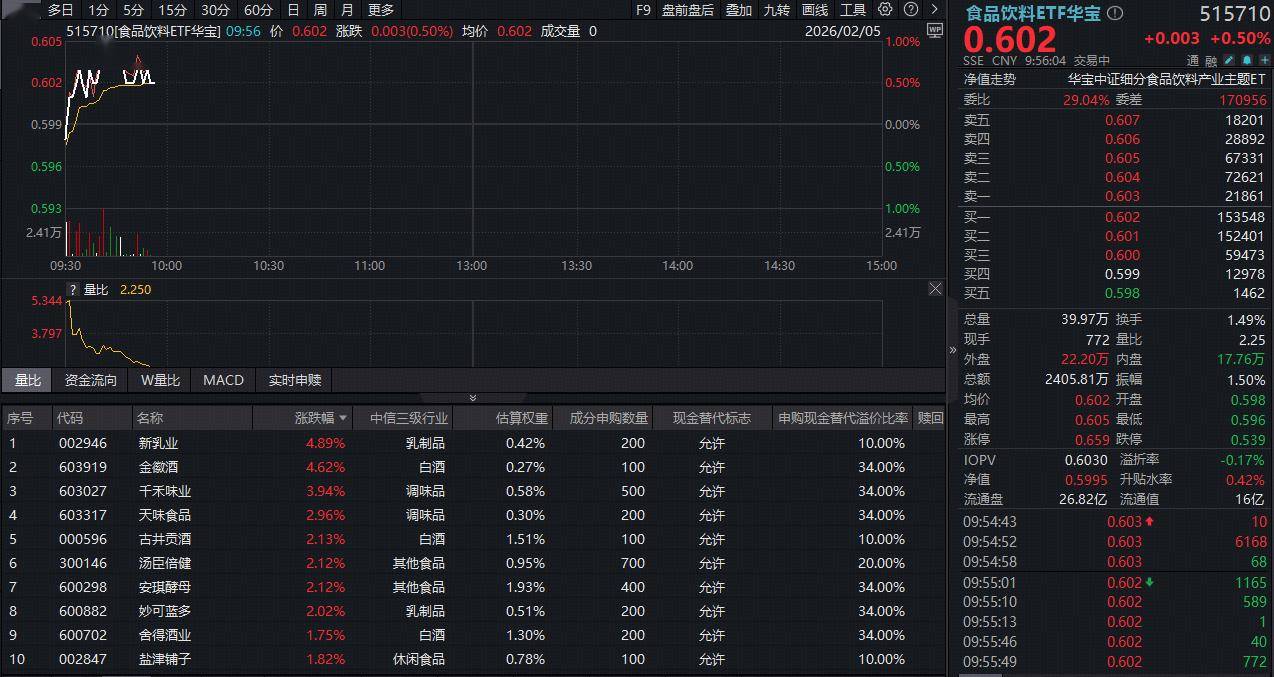Click the question mark beside 量比 indicator
This screenshot has width=1274, height=677.
click(x=72, y=290)
